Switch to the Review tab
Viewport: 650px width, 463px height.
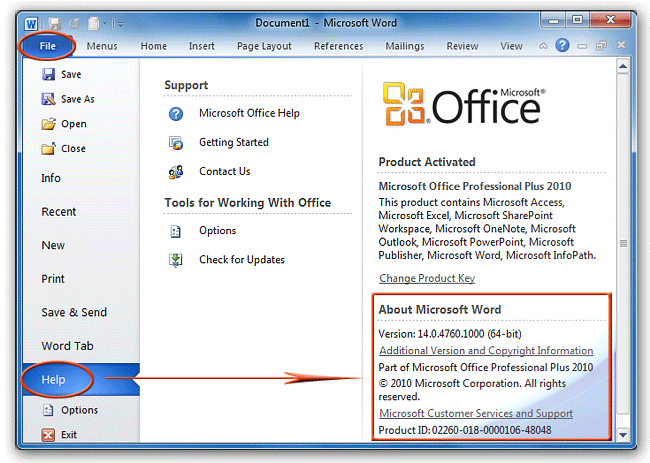(463, 46)
